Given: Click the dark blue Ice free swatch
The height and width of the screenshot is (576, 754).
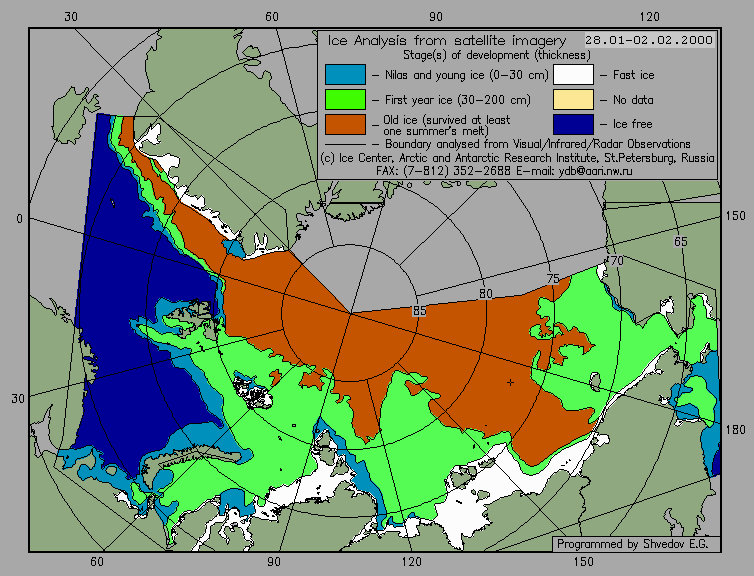Looking at the screenshot, I should 573,125.
